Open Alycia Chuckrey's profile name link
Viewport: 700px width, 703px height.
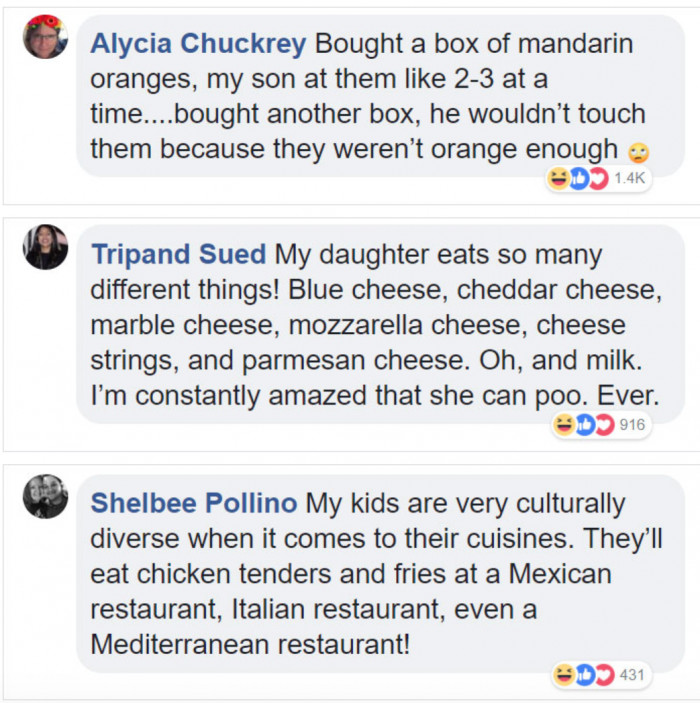(199, 45)
